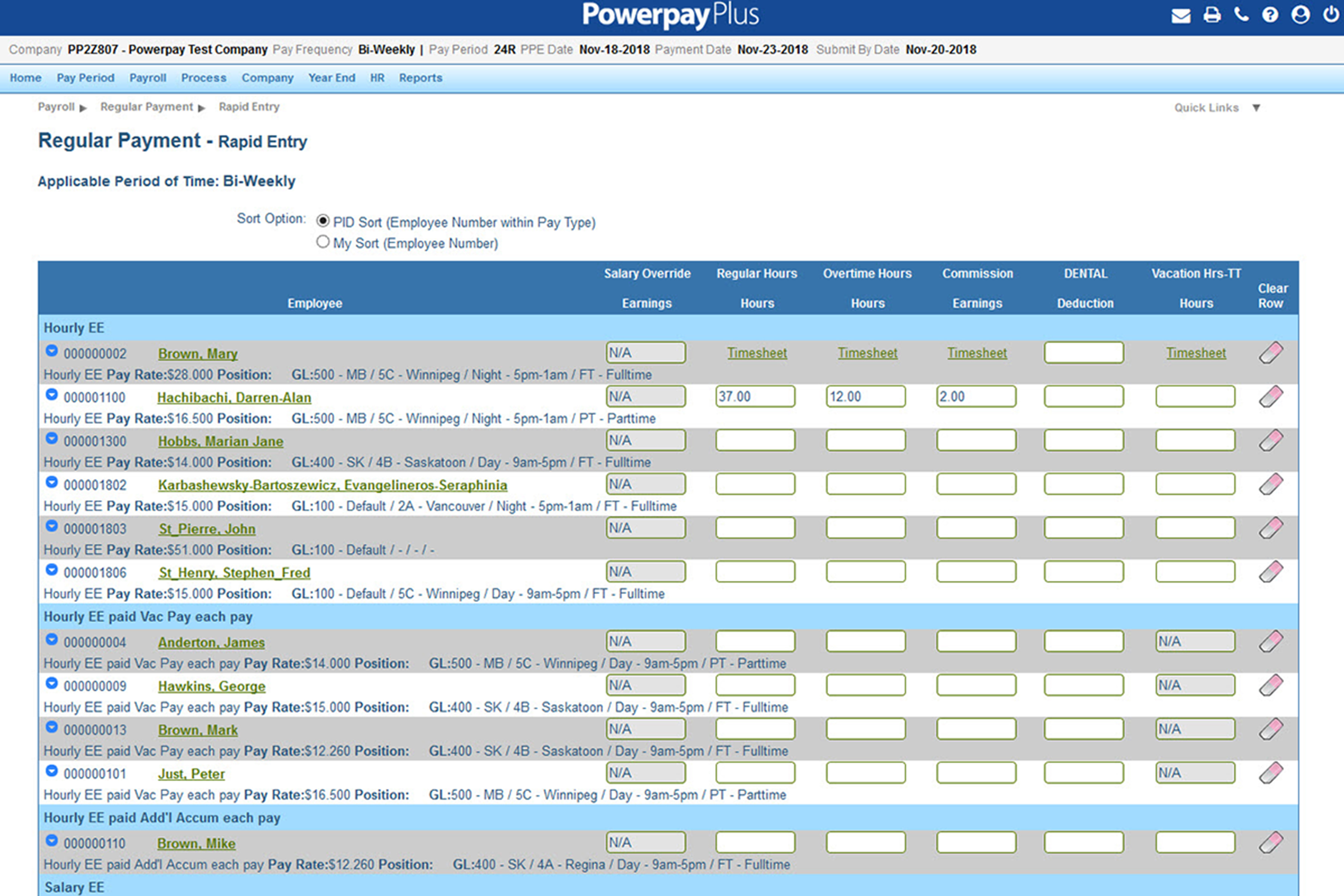Clear row for Hawkins, George
This screenshot has height=896, width=1344.
pos(1270,685)
